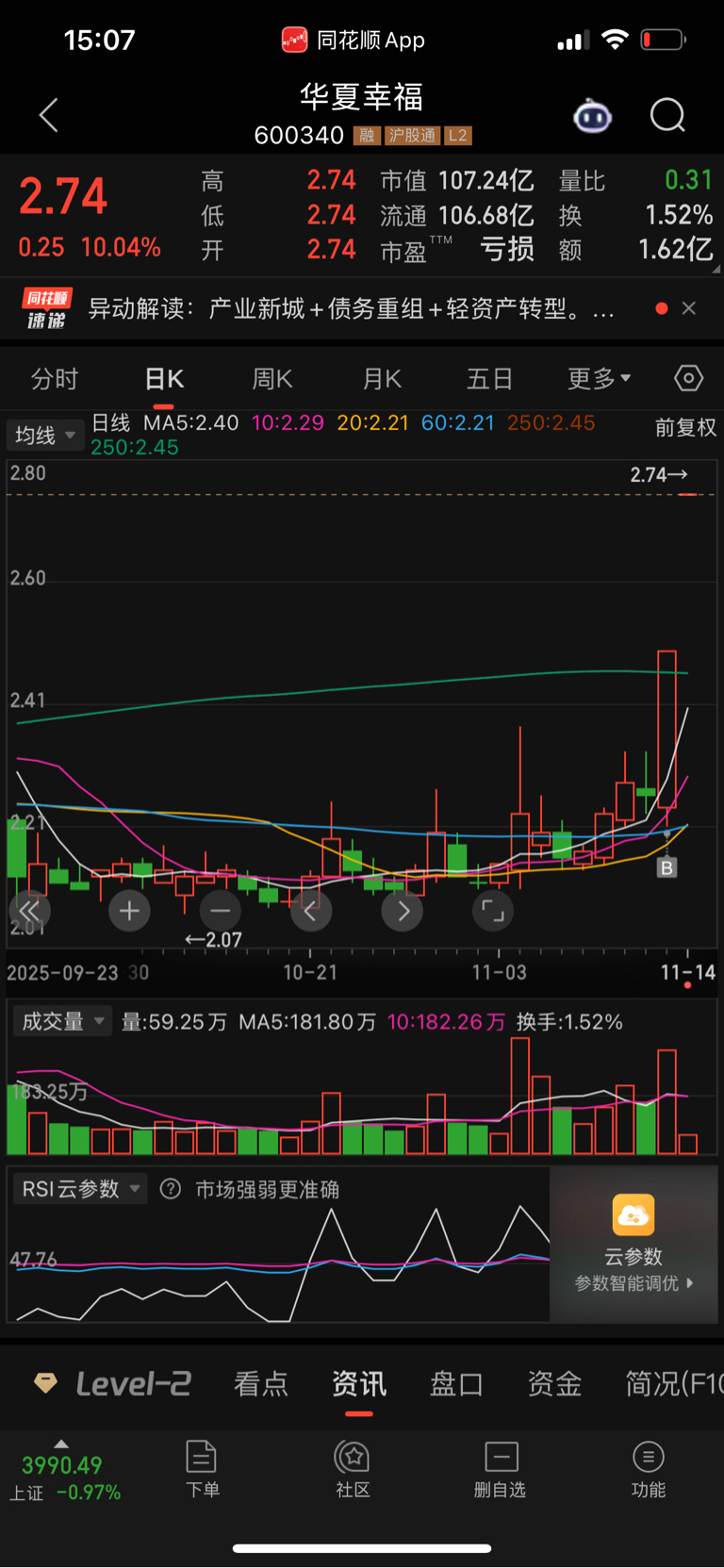Open stock search magnifier
Viewport: 724px width, 1568px height.
click(x=667, y=116)
